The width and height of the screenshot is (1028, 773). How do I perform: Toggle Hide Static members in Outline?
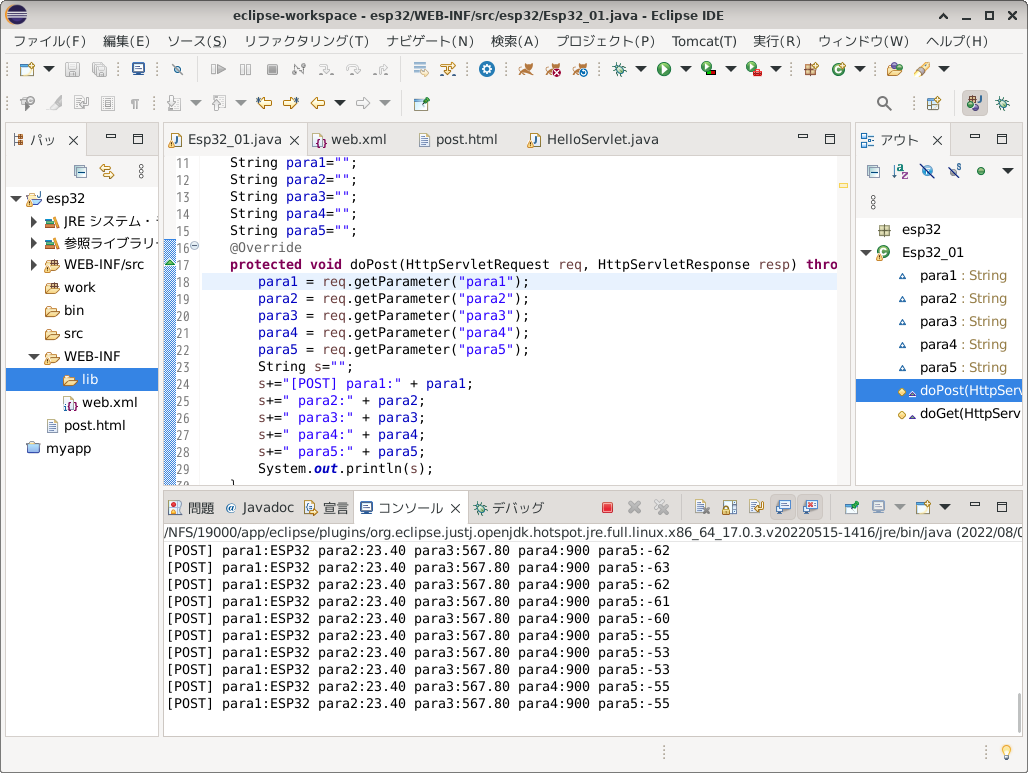(955, 171)
